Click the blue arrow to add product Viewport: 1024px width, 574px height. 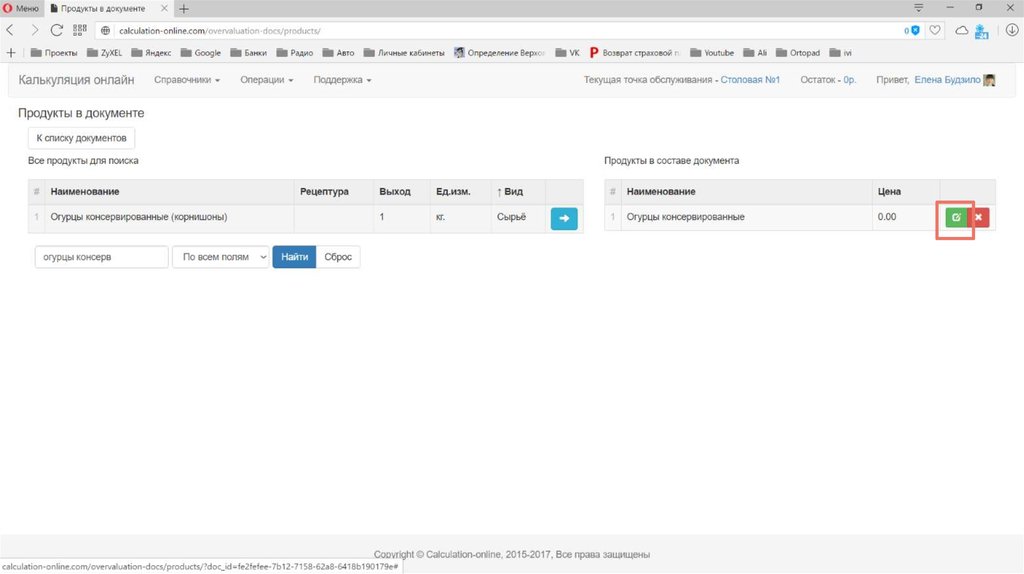pos(564,218)
